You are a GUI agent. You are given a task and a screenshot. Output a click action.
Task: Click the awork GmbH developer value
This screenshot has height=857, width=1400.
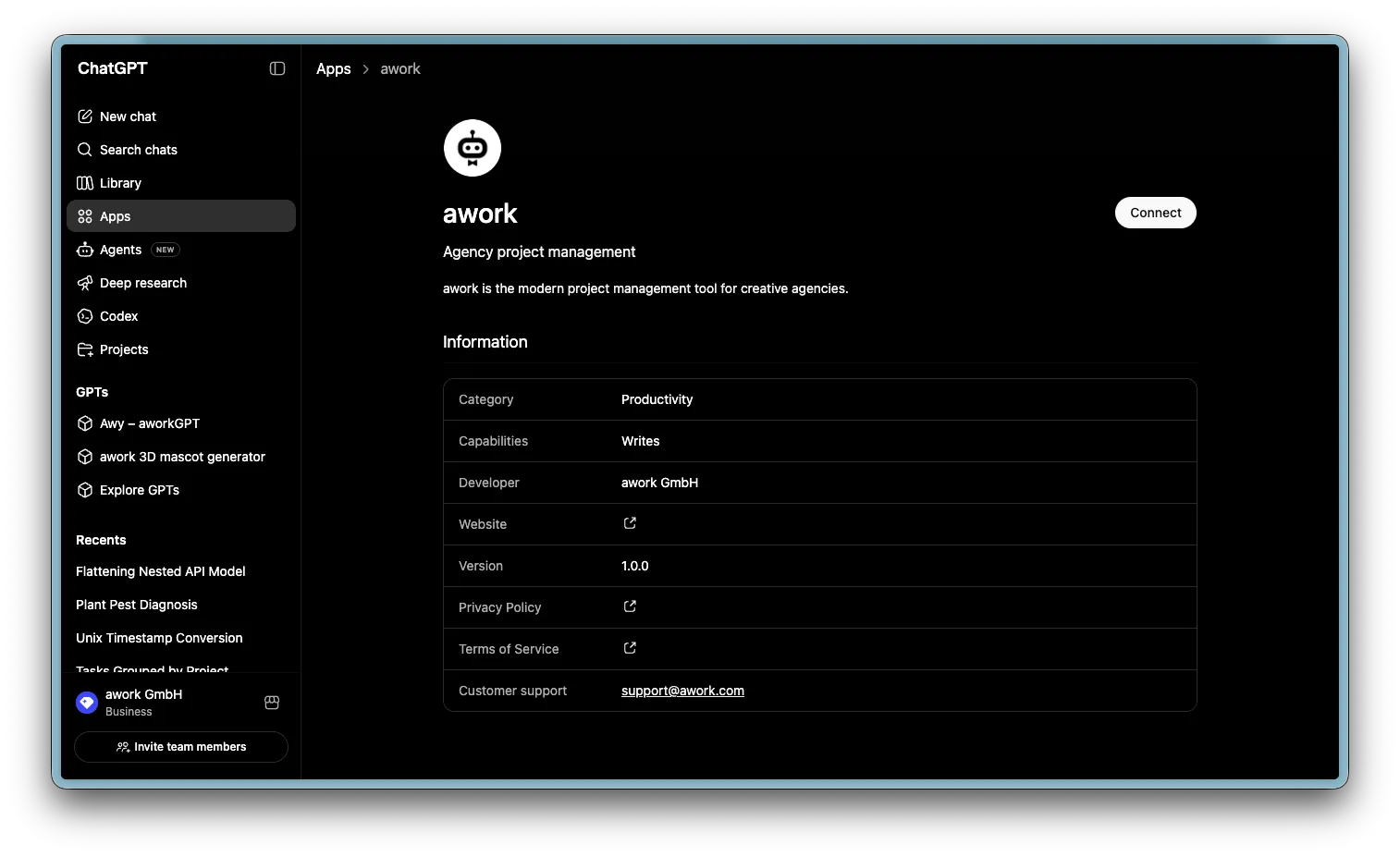tap(659, 483)
